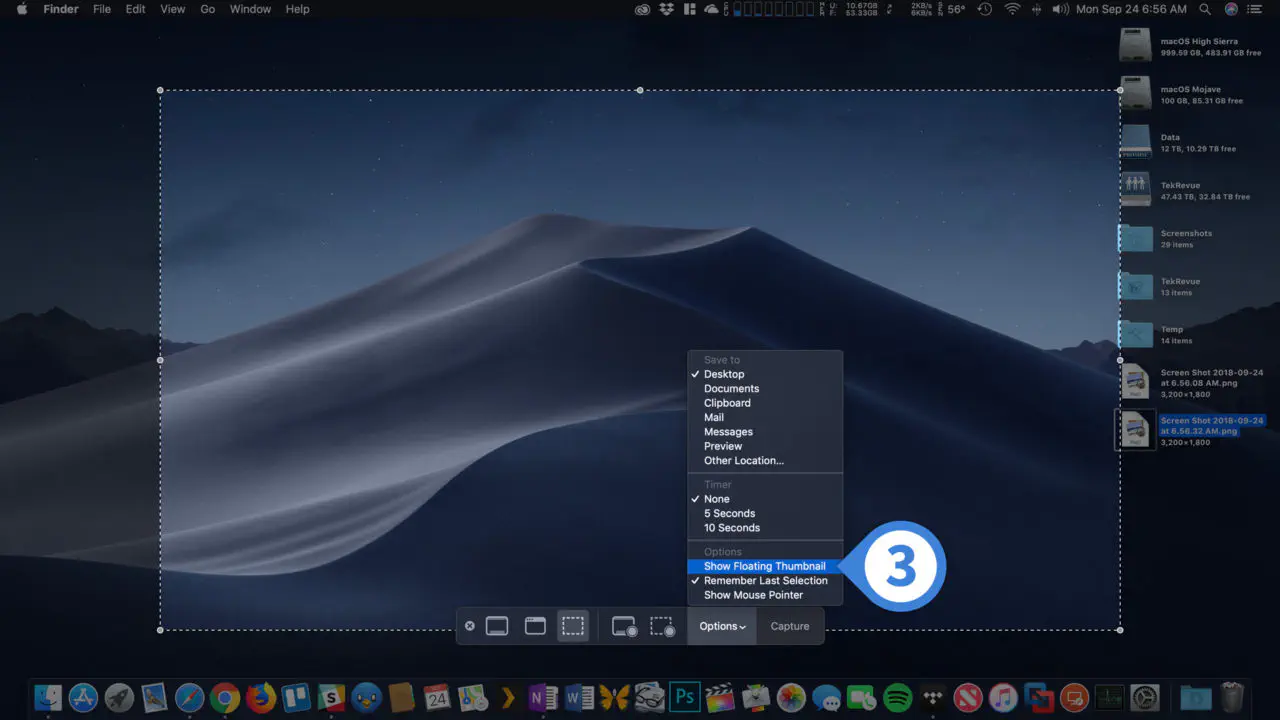Open Trash in the Dock

point(1232,697)
